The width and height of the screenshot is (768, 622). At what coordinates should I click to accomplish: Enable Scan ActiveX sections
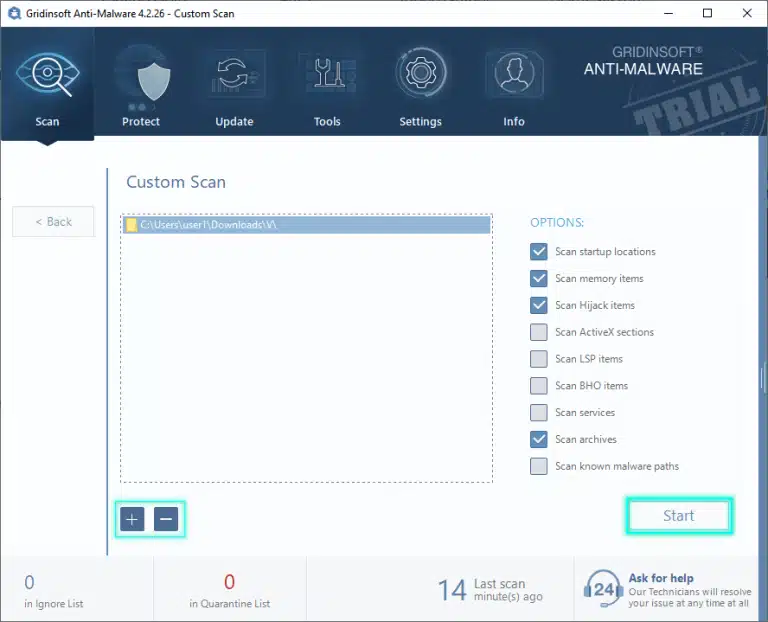[x=539, y=332]
